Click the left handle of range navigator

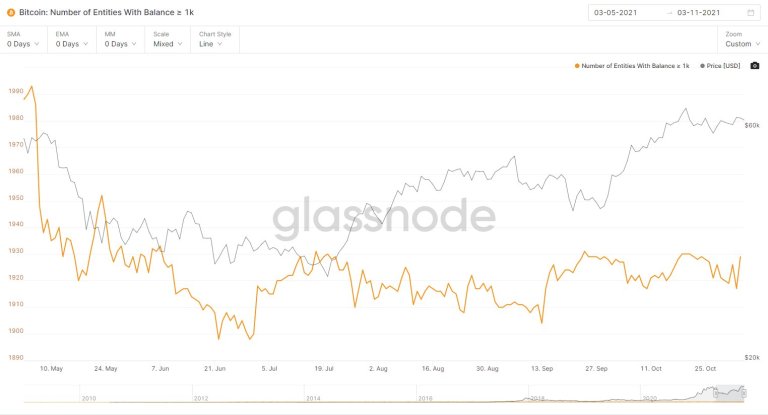[x=716, y=393]
